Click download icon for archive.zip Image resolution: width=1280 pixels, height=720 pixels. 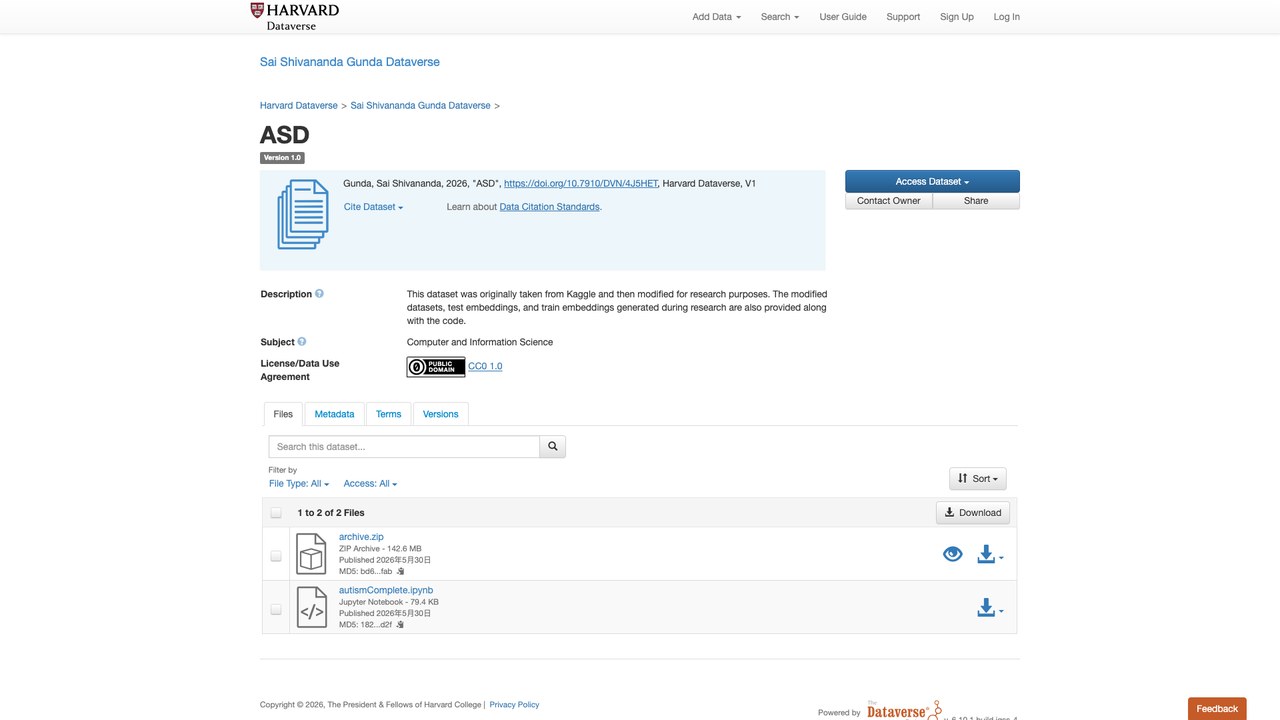[x=990, y=554]
